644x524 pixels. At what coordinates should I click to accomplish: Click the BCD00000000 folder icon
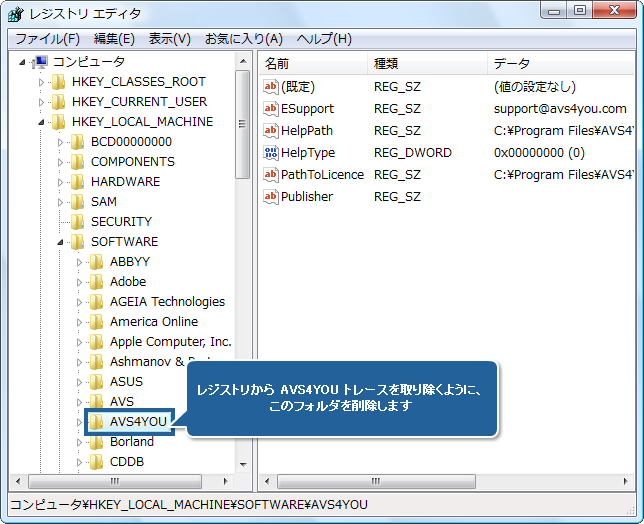(x=77, y=142)
